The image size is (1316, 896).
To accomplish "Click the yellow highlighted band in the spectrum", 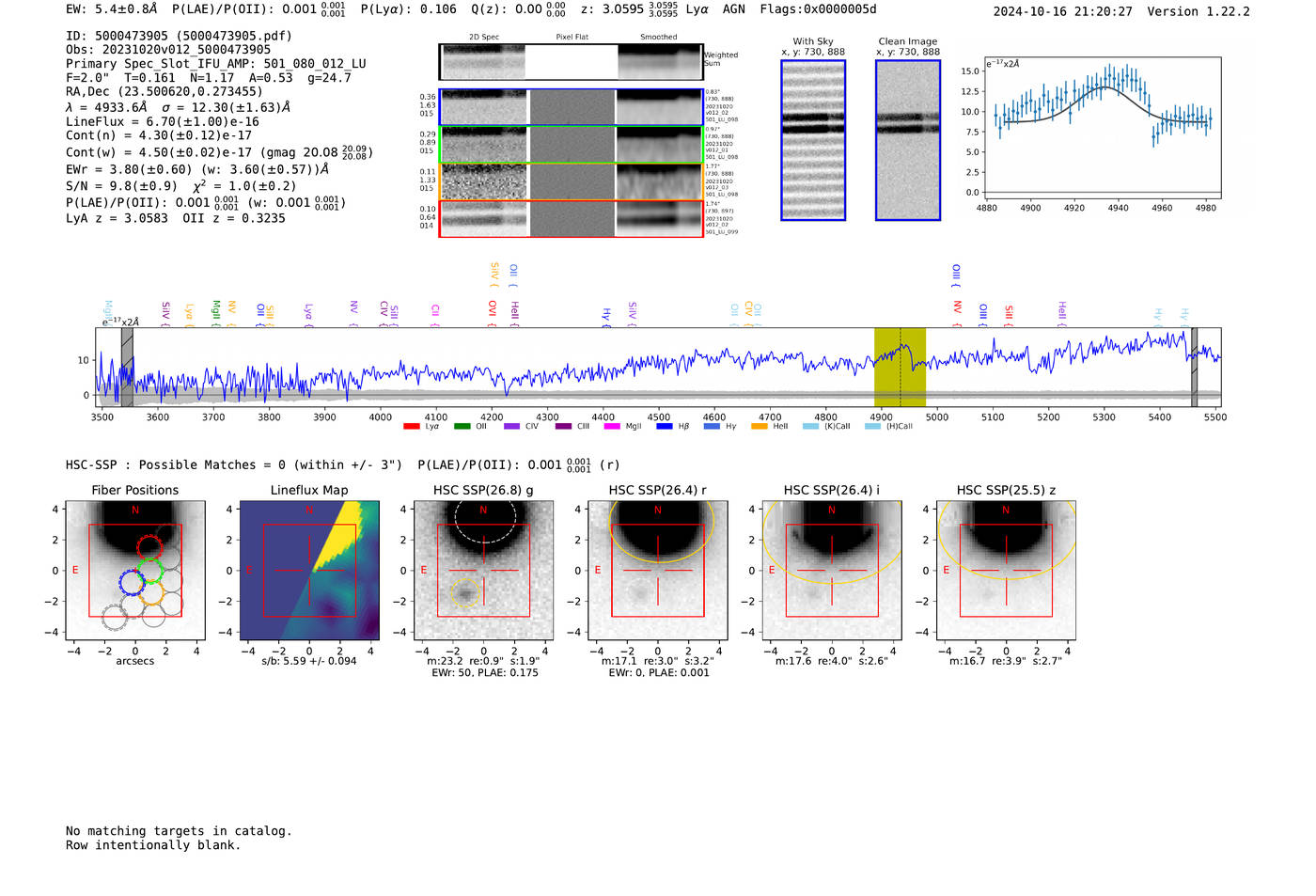I will tap(900, 367).
